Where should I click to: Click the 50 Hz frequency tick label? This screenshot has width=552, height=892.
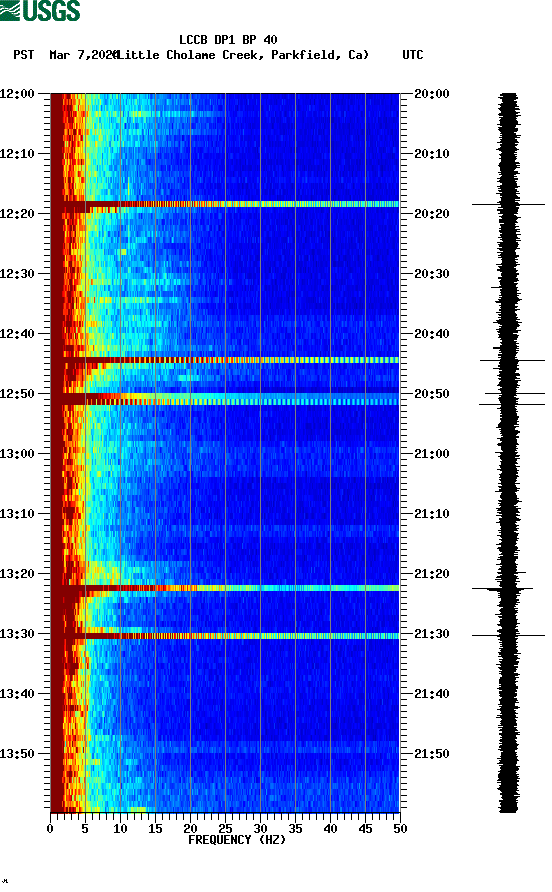(x=400, y=829)
